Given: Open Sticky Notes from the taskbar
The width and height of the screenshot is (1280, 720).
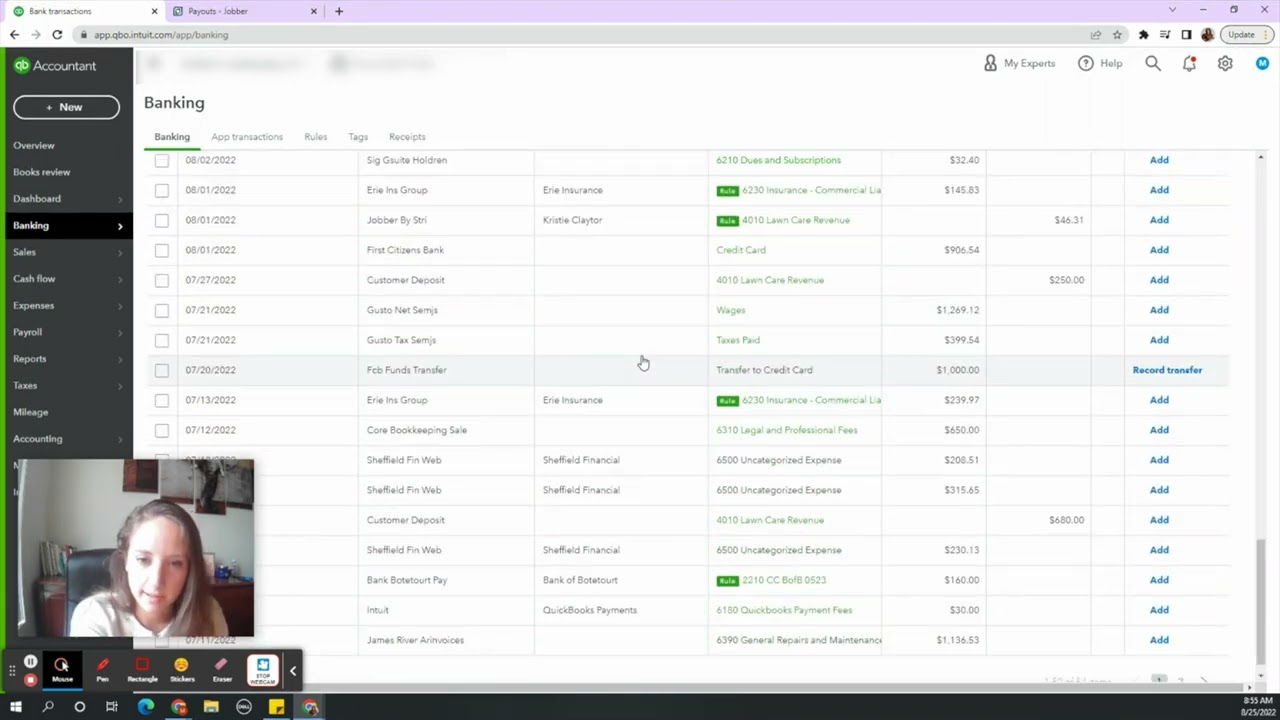Looking at the screenshot, I should [x=277, y=707].
